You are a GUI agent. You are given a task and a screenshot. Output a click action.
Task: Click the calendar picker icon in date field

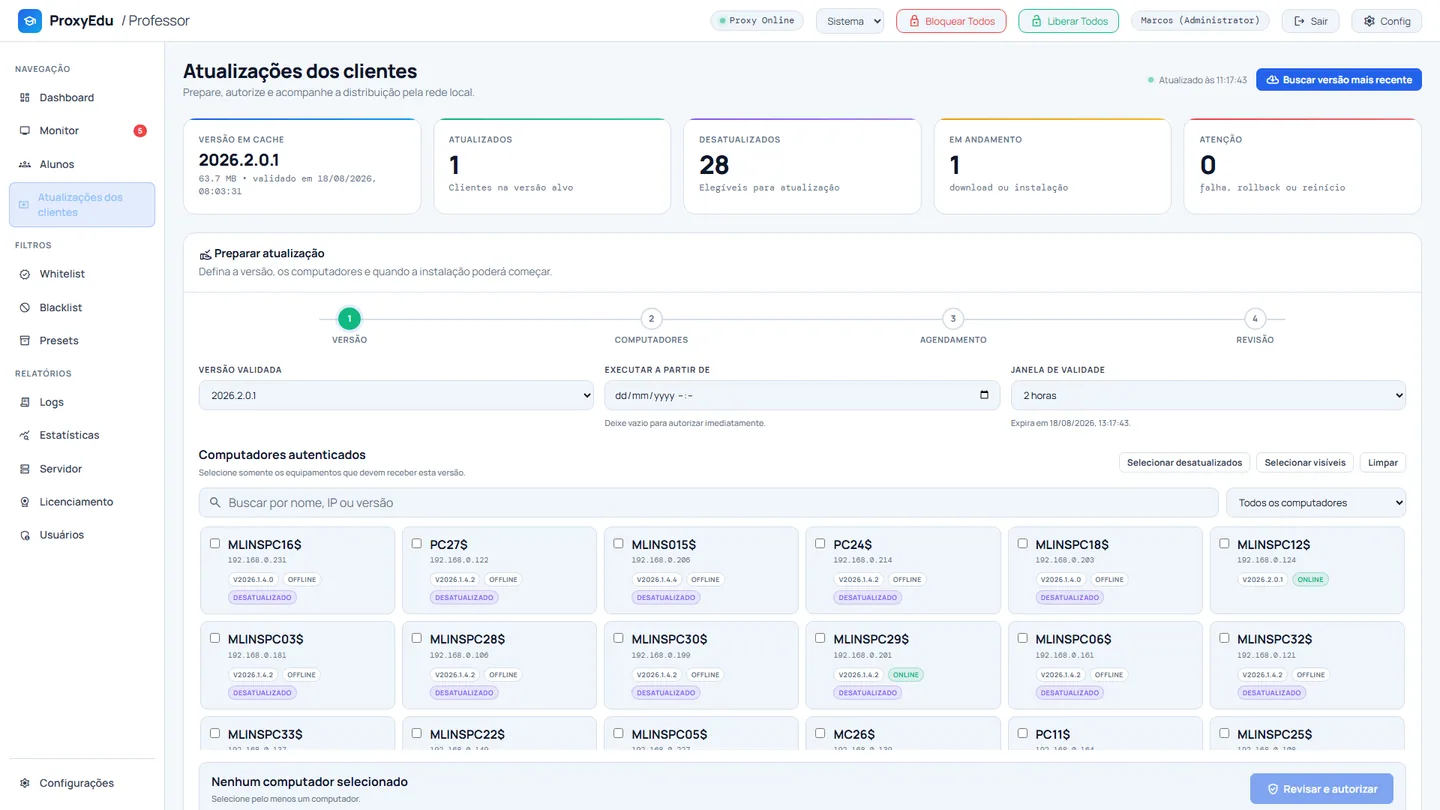[x=984, y=395]
